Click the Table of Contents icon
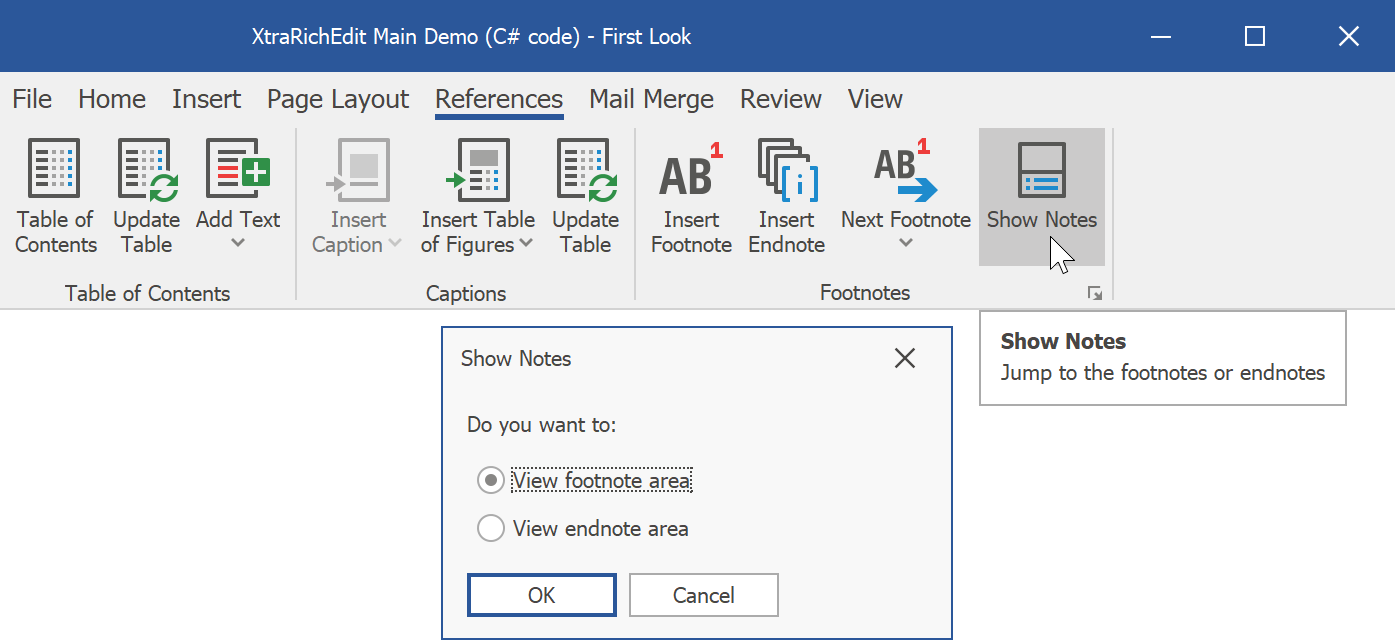Screen dimensions: 1395x640 tap(54, 170)
